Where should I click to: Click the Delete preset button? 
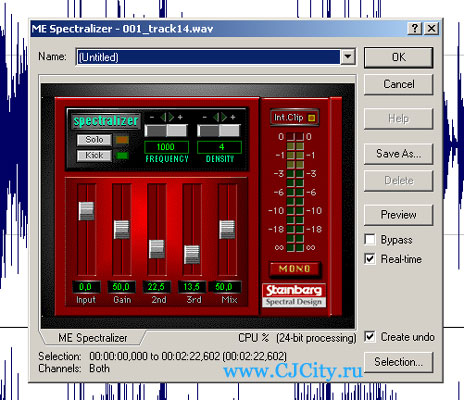(399, 181)
